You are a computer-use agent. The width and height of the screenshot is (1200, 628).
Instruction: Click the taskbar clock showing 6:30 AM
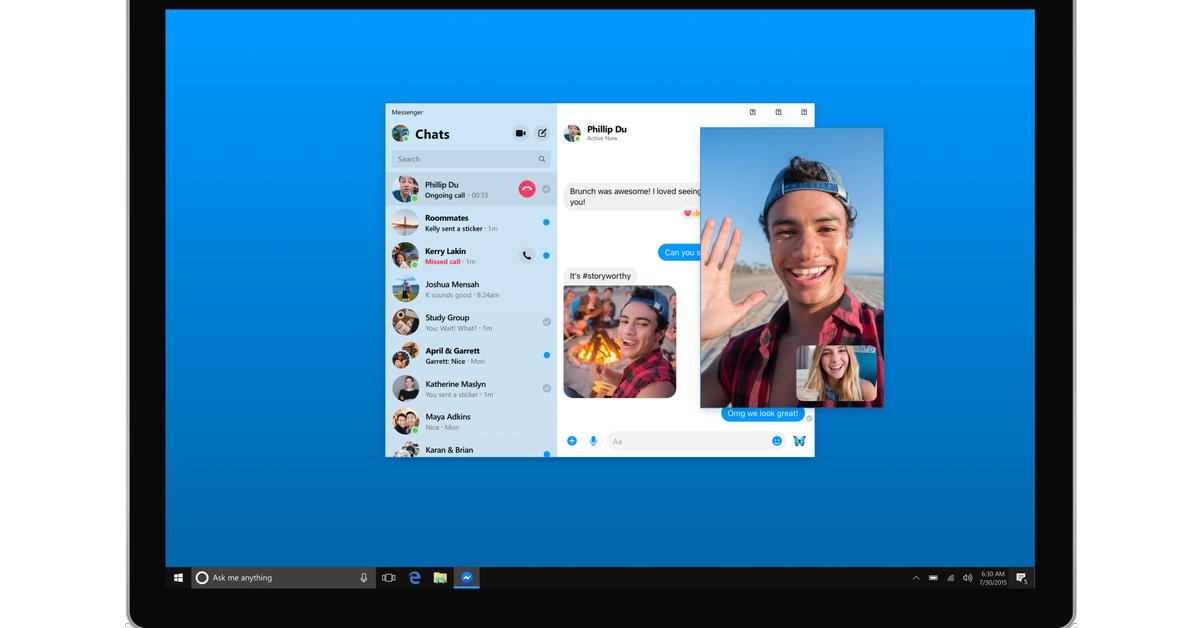tap(993, 578)
